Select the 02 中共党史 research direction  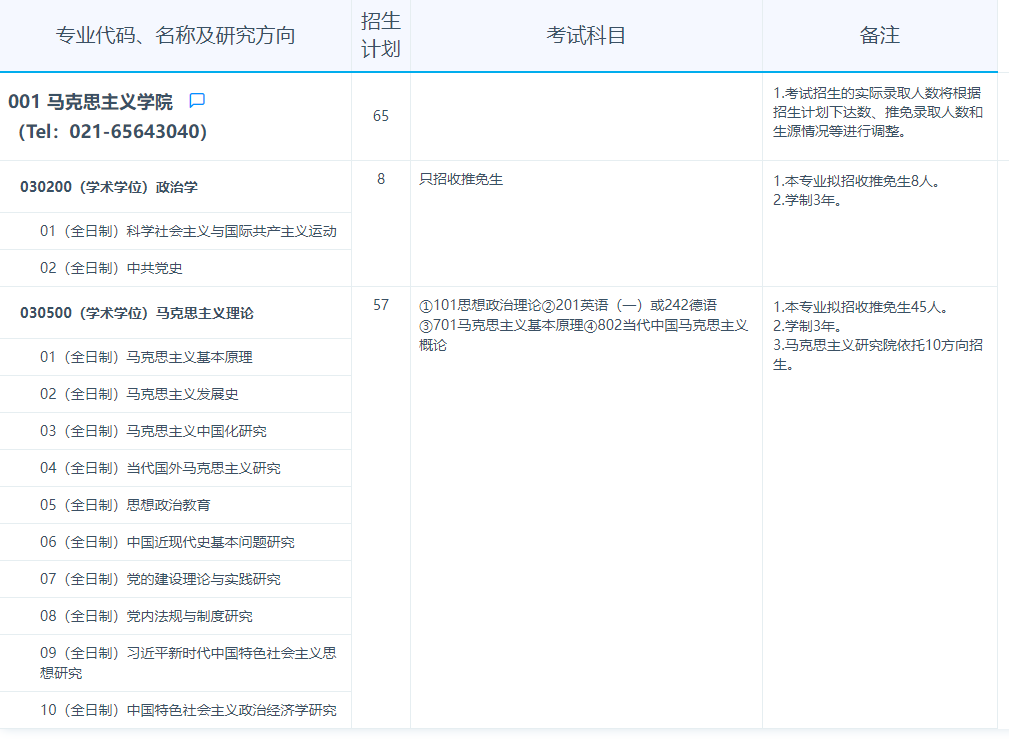[111, 268]
